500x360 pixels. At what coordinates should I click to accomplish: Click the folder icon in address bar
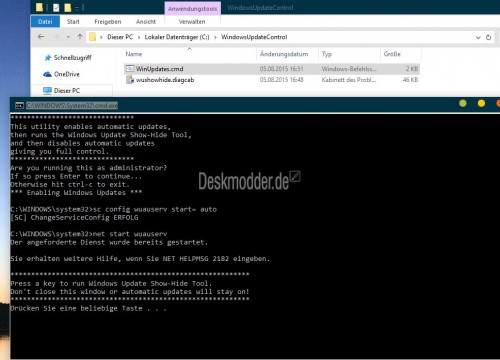(93, 37)
